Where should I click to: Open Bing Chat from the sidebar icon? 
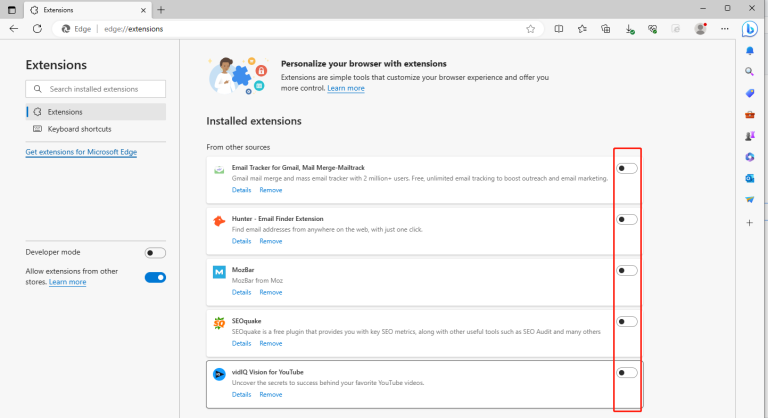749,29
